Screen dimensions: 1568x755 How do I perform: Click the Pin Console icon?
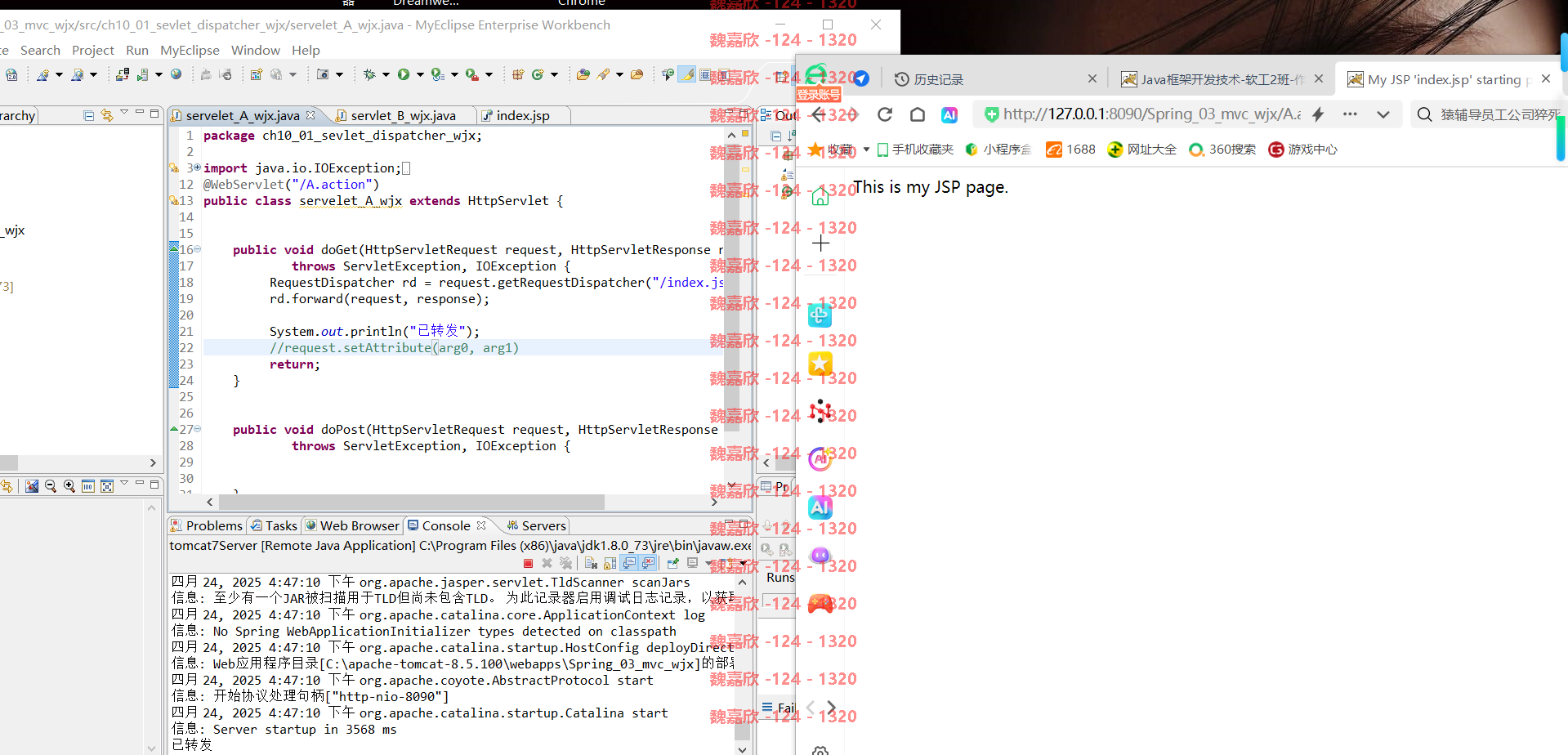tap(672, 563)
